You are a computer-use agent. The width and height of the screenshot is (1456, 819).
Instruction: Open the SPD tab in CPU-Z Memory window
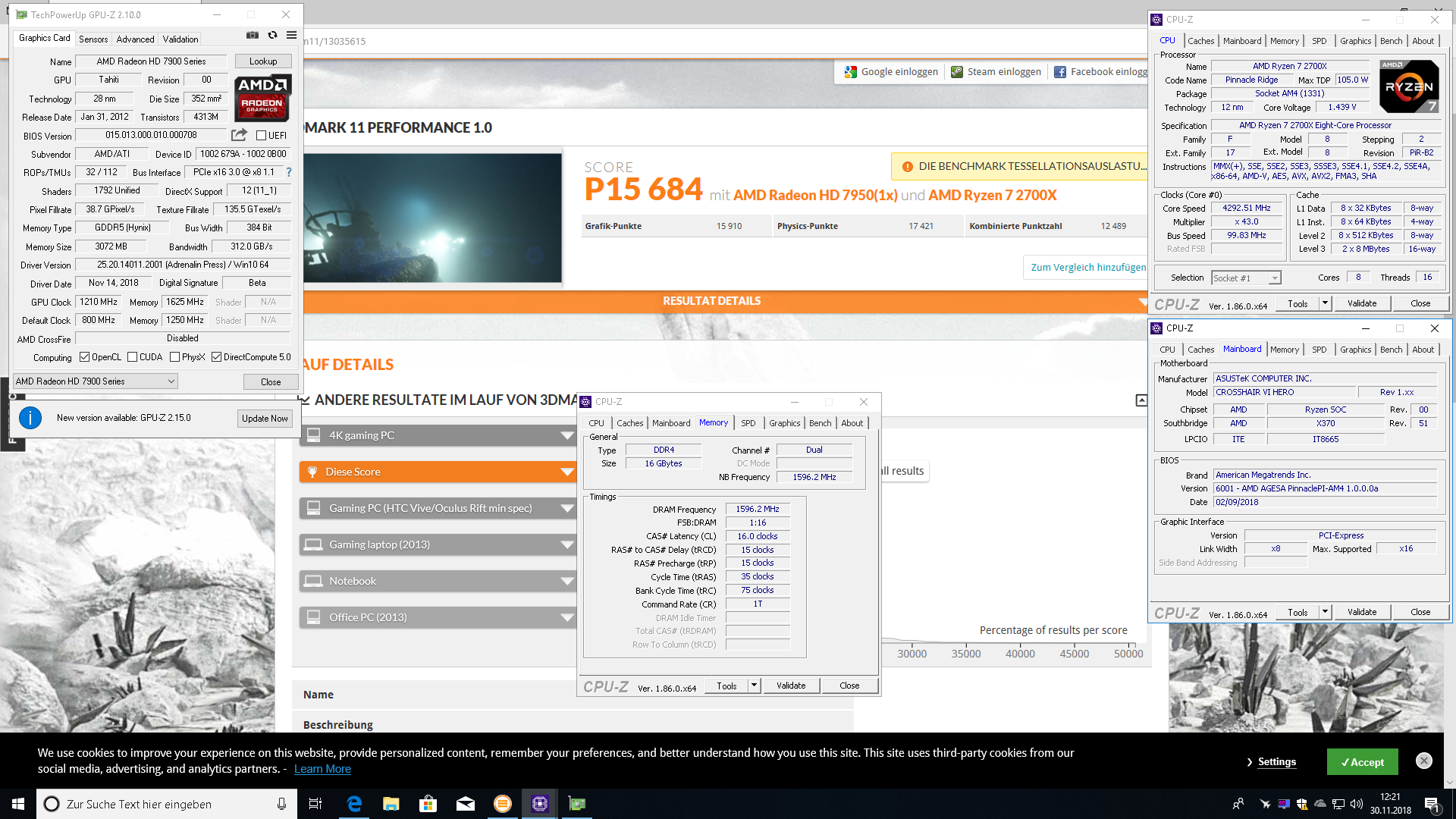click(x=748, y=423)
